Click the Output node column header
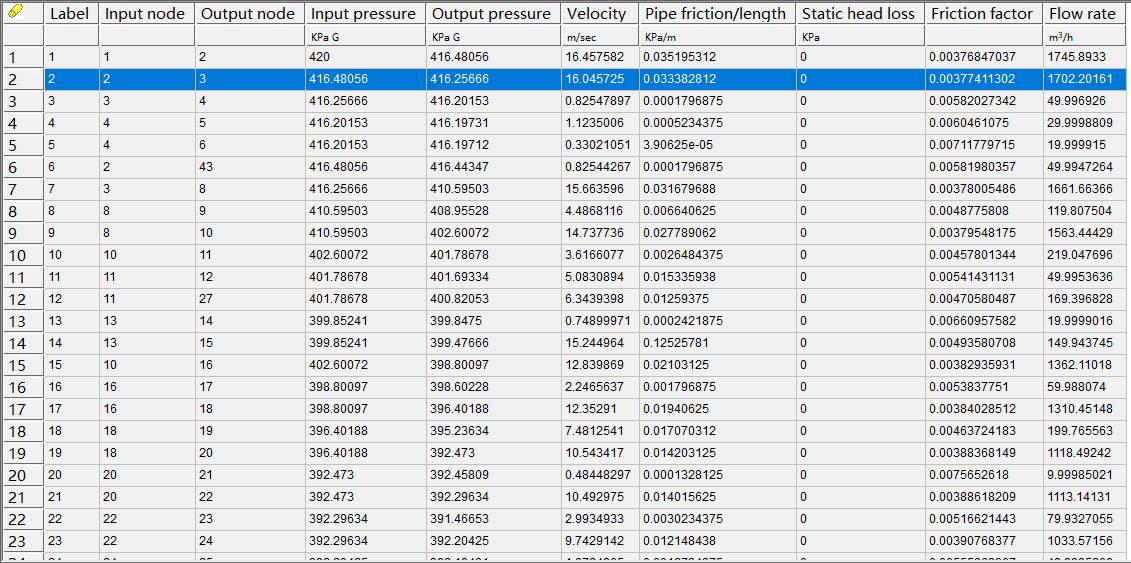The image size is (1131, 563). 248,14
